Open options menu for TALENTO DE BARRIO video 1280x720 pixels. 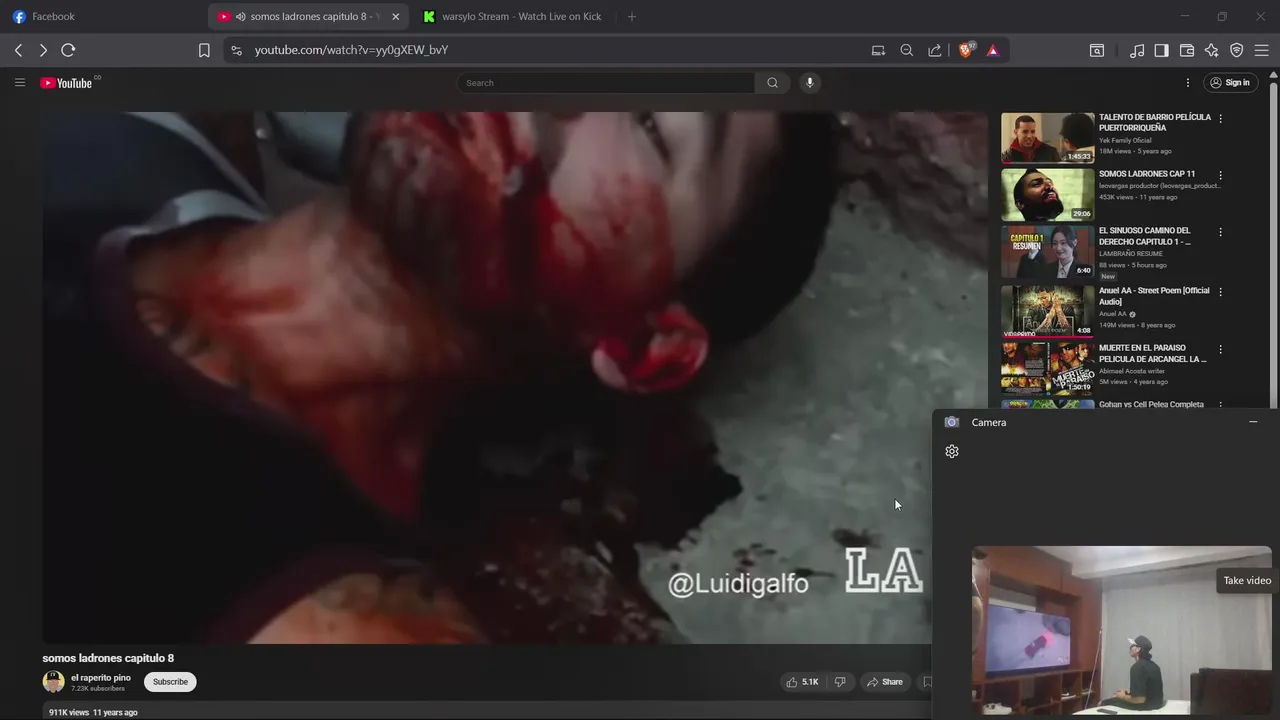(x=1220, y=118)
